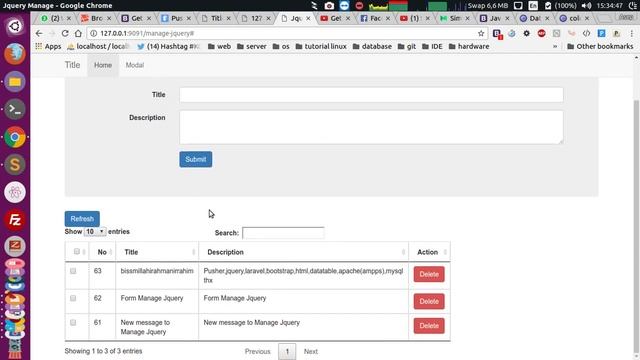Click the Refresh button
Viewport: 640px width, 360px height.
tap(82, 219)
